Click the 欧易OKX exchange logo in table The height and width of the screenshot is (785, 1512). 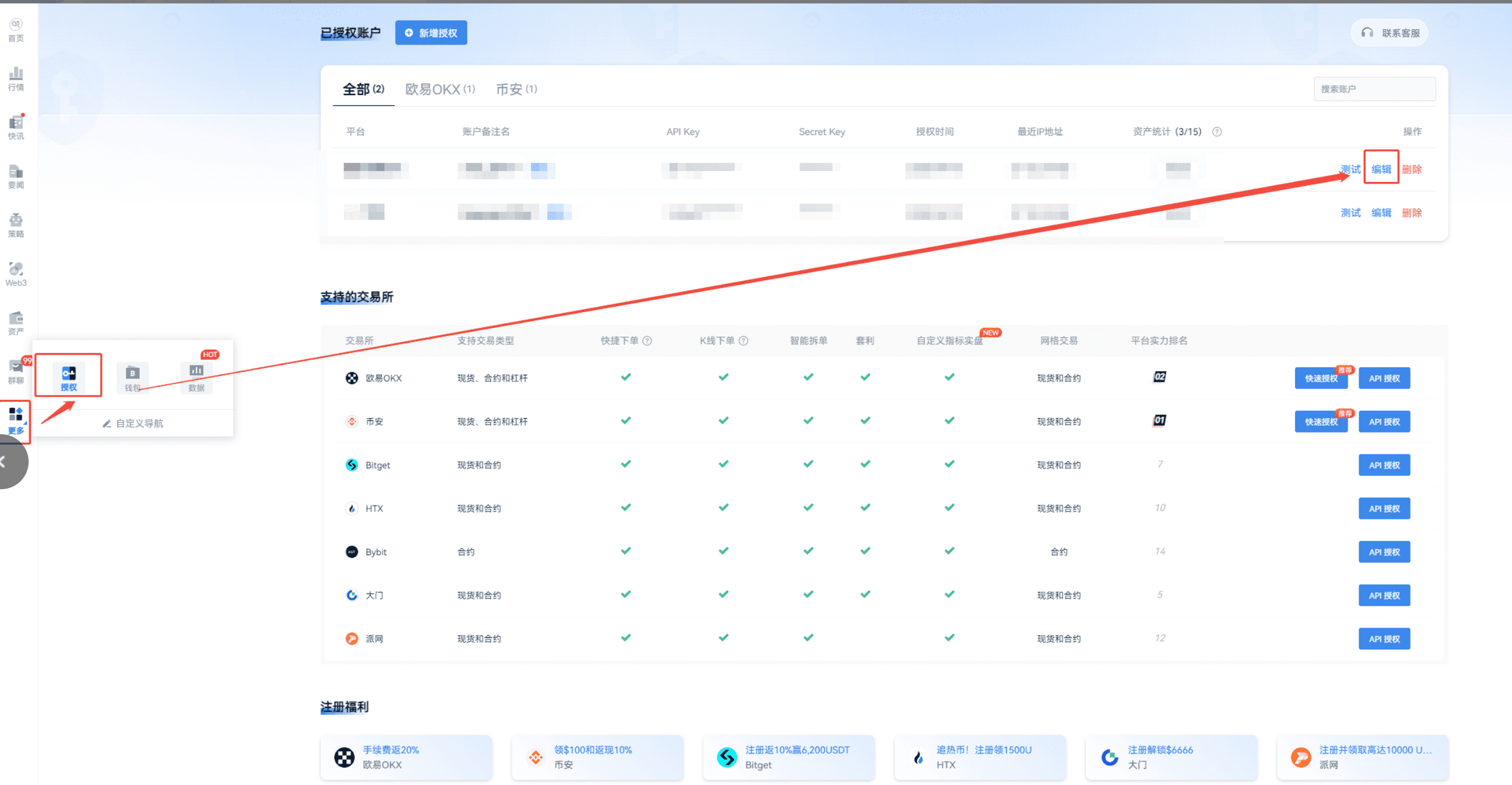(x=351, y=378)
